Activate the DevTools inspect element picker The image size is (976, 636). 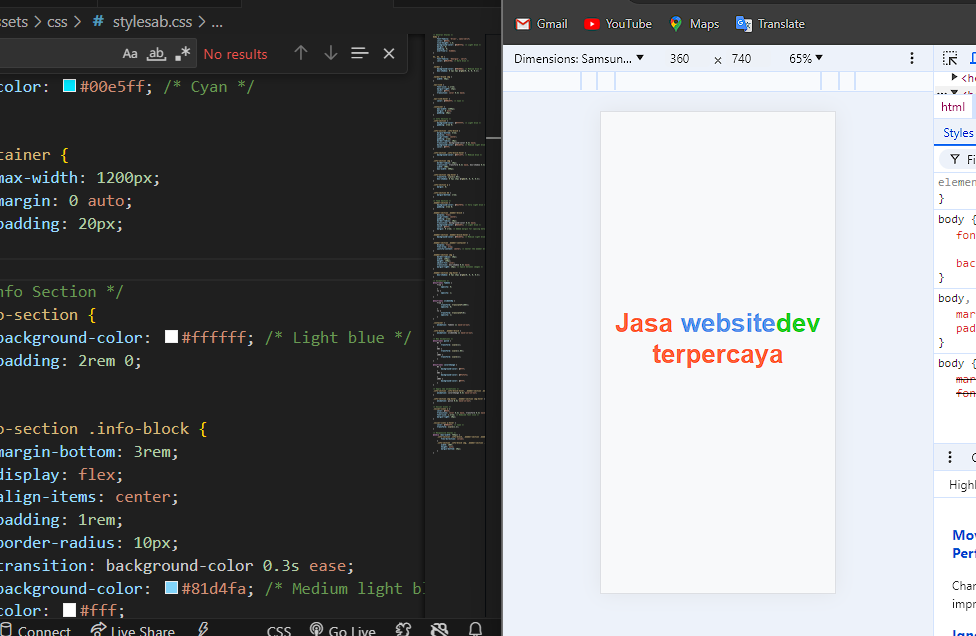[x=950, y=59]
